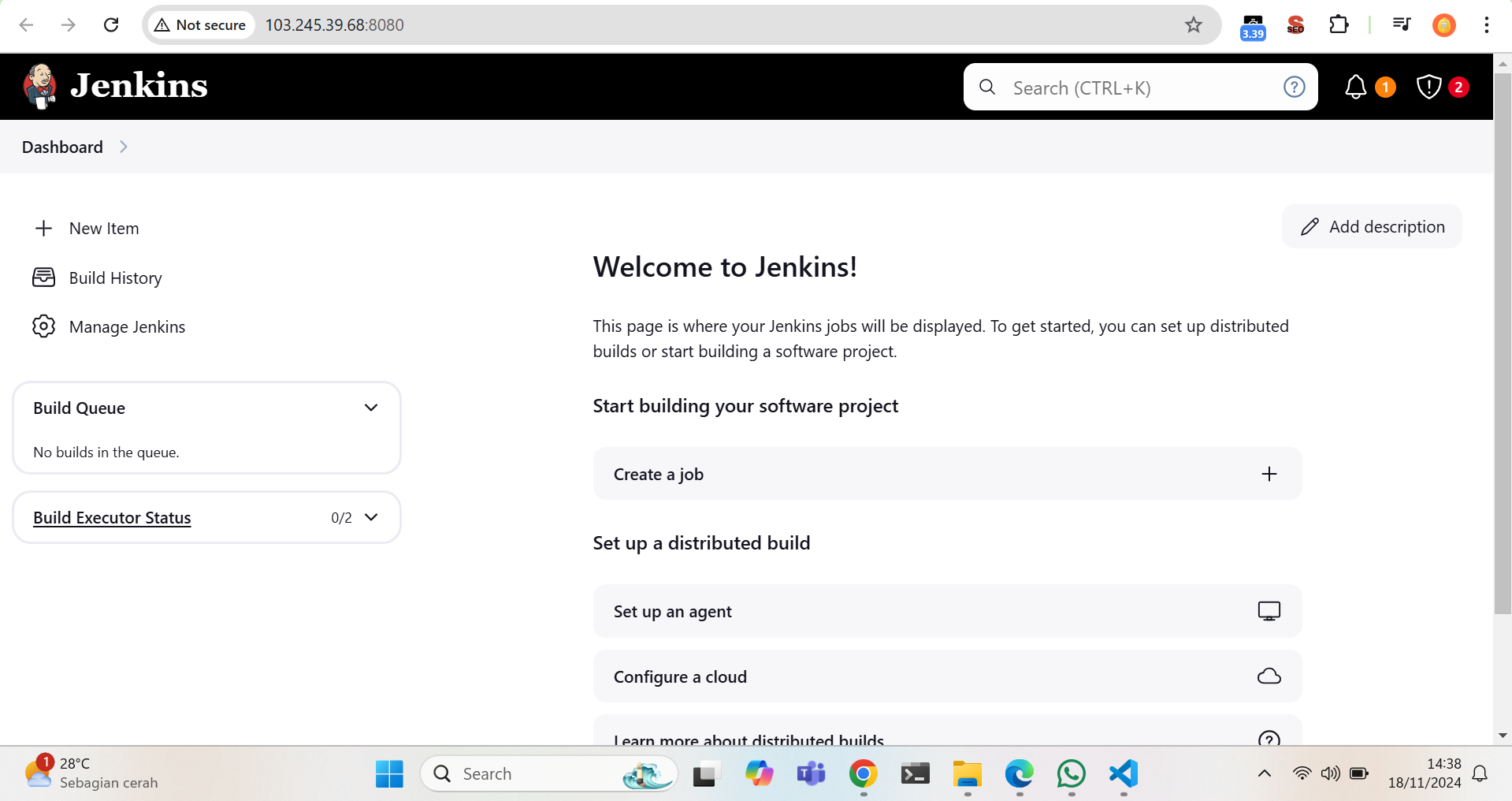The width and height of the screenshot is (1512, 801).
Task: Click the scrollbar down arrow
Action: coord(1503,736)
